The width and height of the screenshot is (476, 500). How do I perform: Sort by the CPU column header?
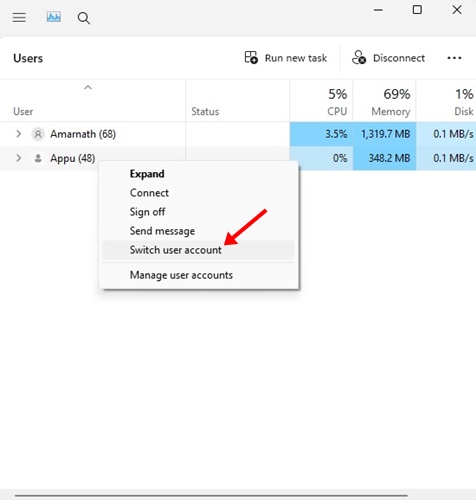click(321, 101)
